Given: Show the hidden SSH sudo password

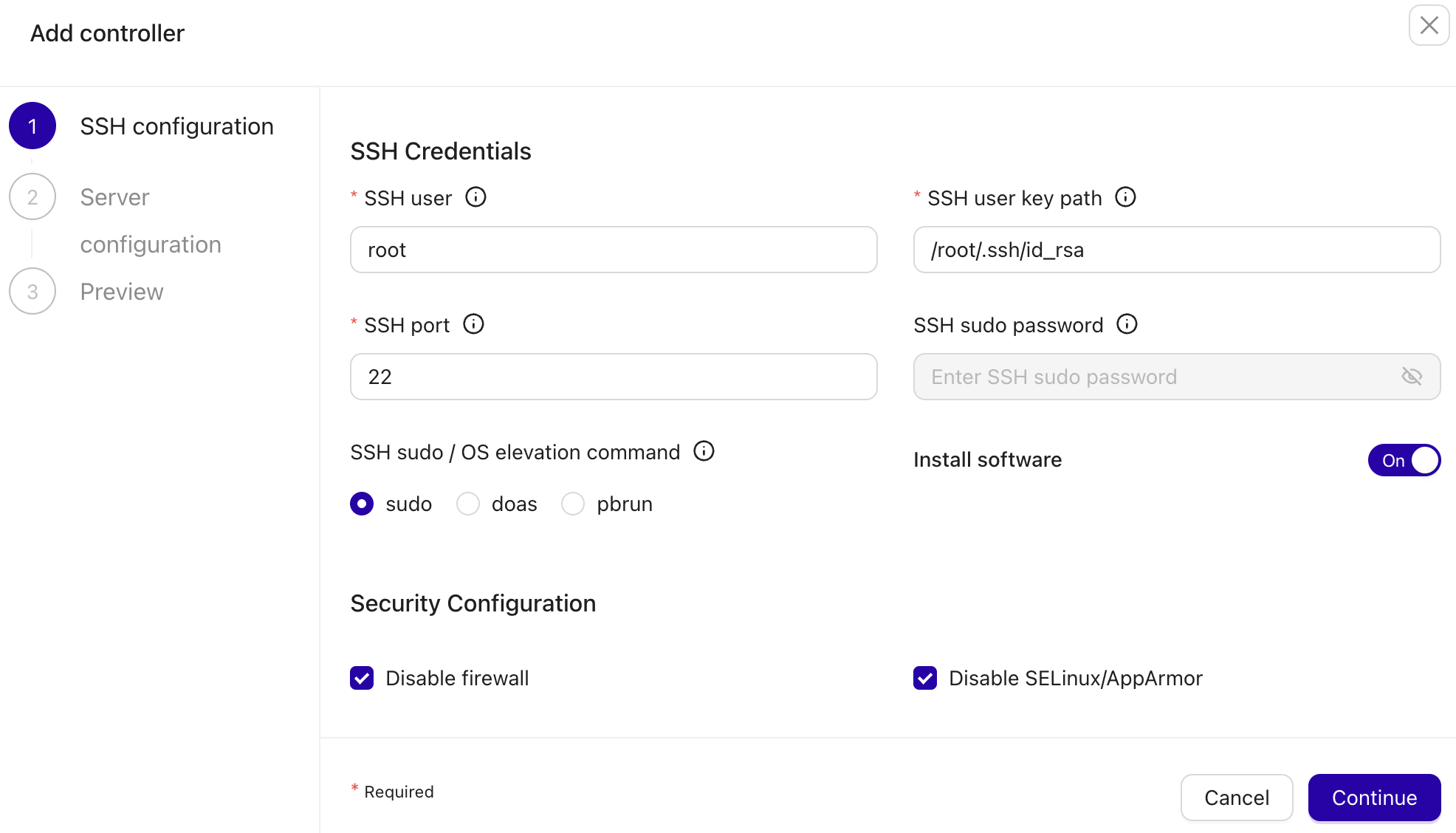Looking at the screenshot, I should coord(1412,377).
